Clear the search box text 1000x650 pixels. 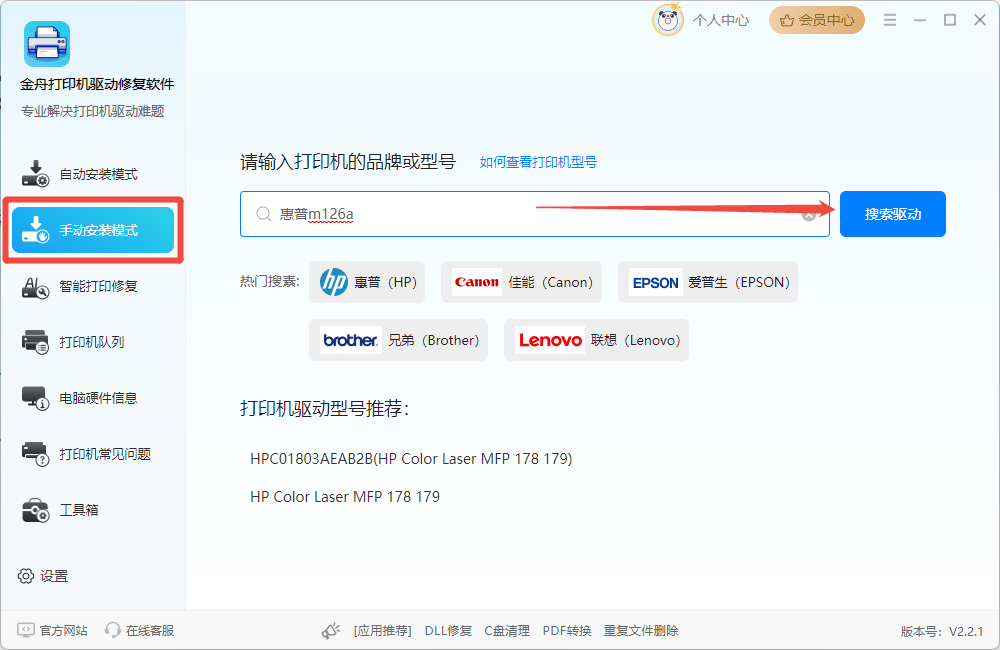pos(809,215)
